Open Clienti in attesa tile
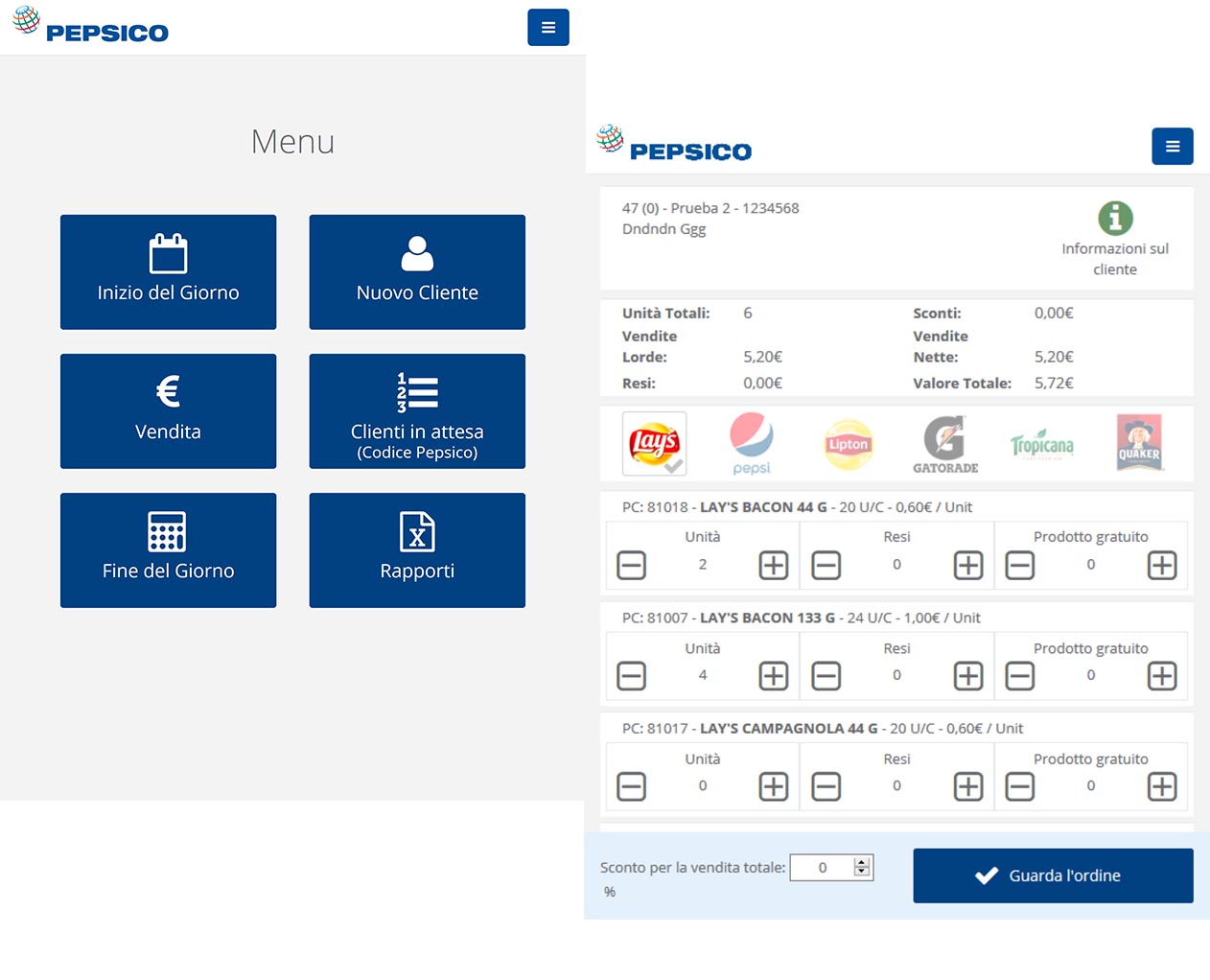Screen dimensions: 1210x980 (417, 411)
